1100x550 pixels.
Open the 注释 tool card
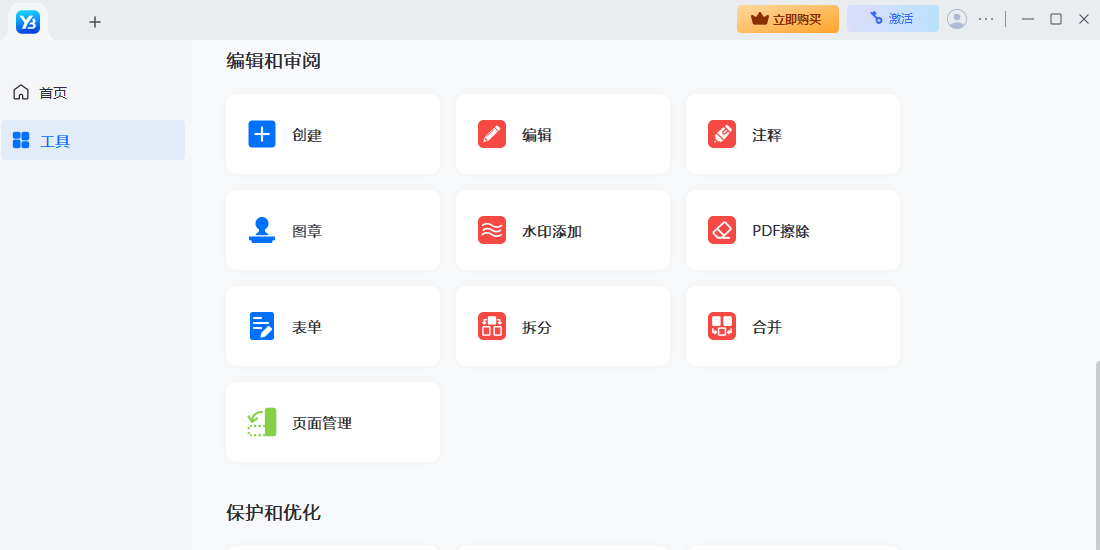tap(793, 134)
